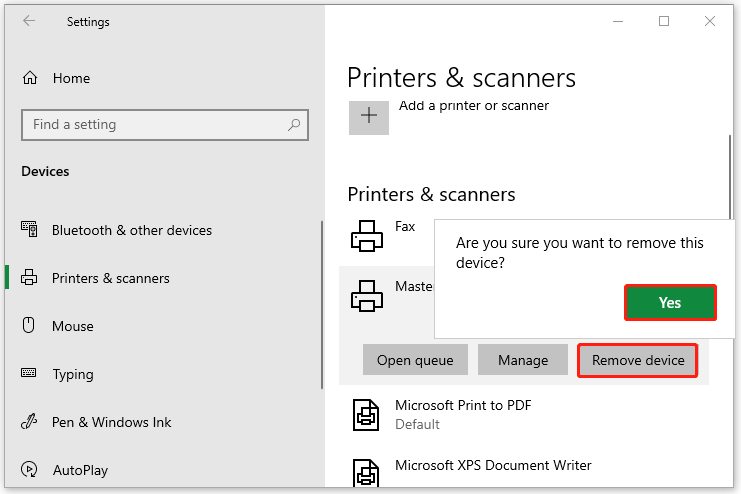
Task: Click the mouse icon in the sidebar
Action: (x=29, y=325)
